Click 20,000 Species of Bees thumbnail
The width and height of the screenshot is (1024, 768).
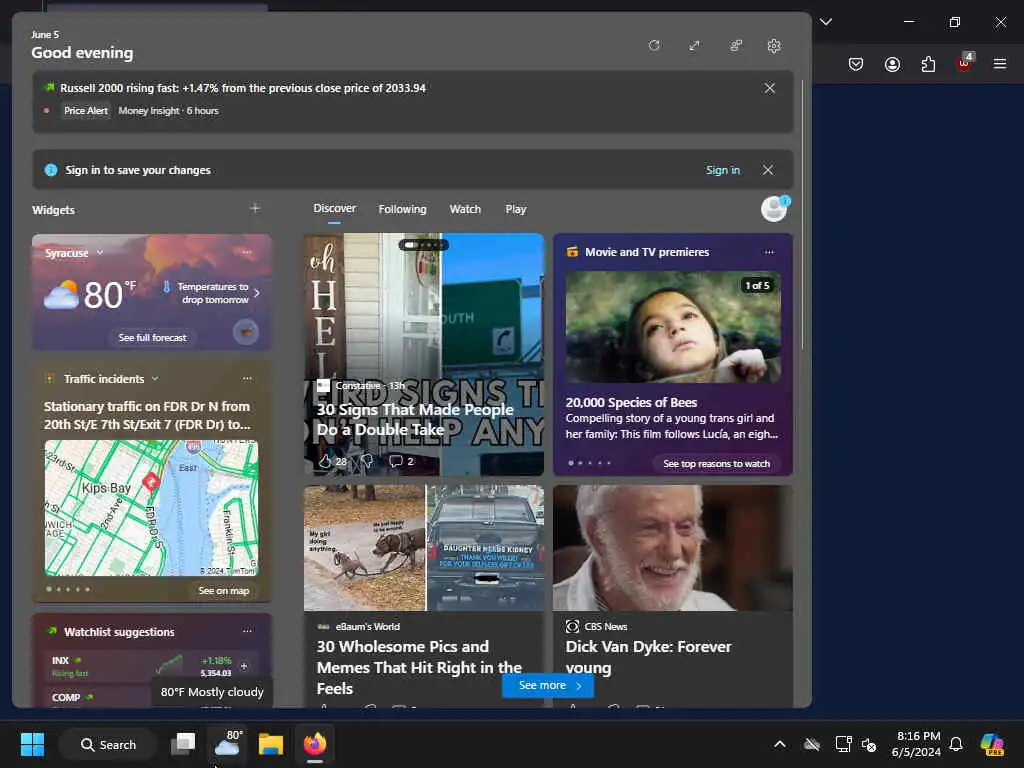[x=673, y=327]
